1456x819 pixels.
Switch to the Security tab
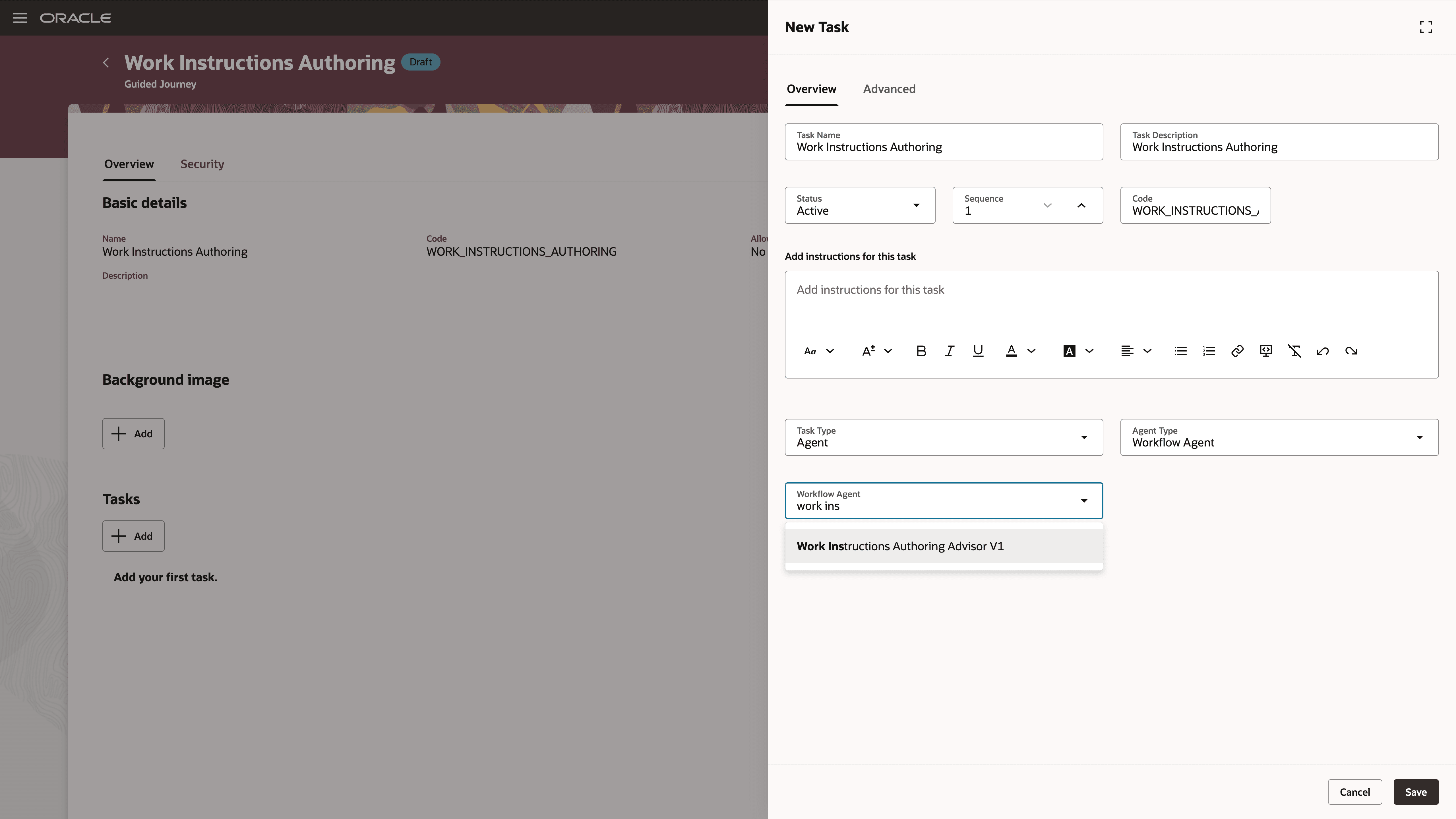coord(202,164)
